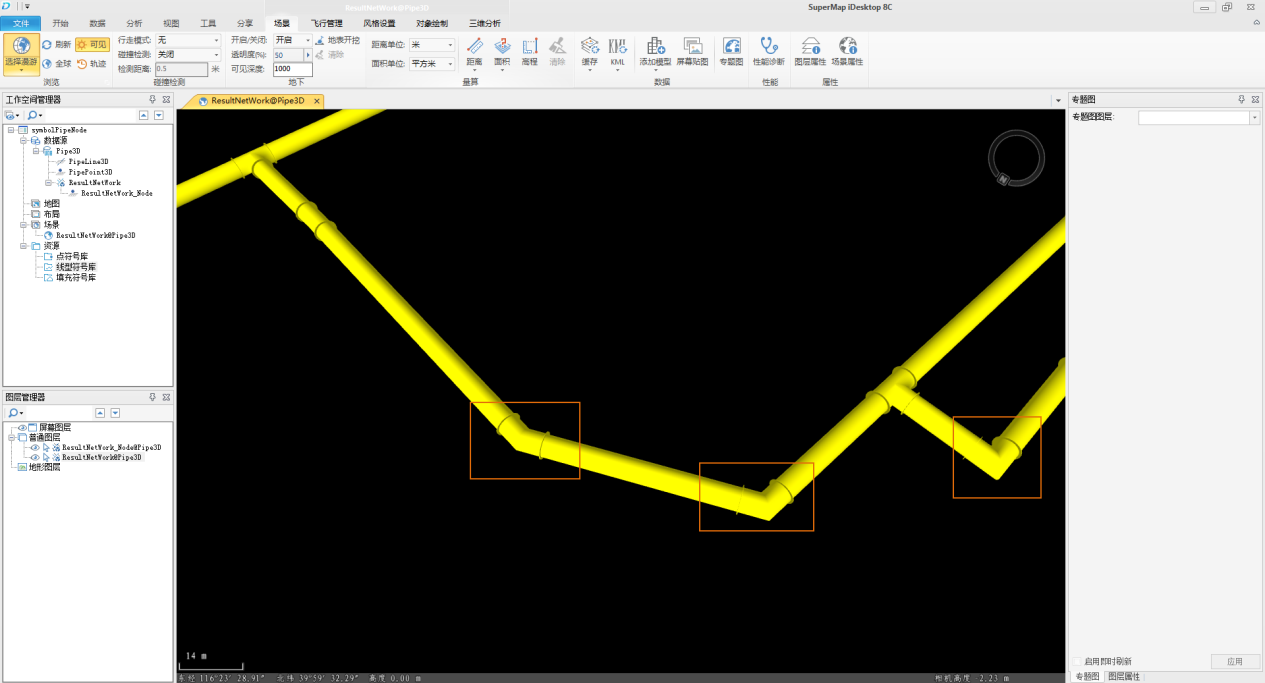The image size is (1265, 683).
Task: Switch to the 风格设置 ribbon tab
Action: click(x=379, y=23)
